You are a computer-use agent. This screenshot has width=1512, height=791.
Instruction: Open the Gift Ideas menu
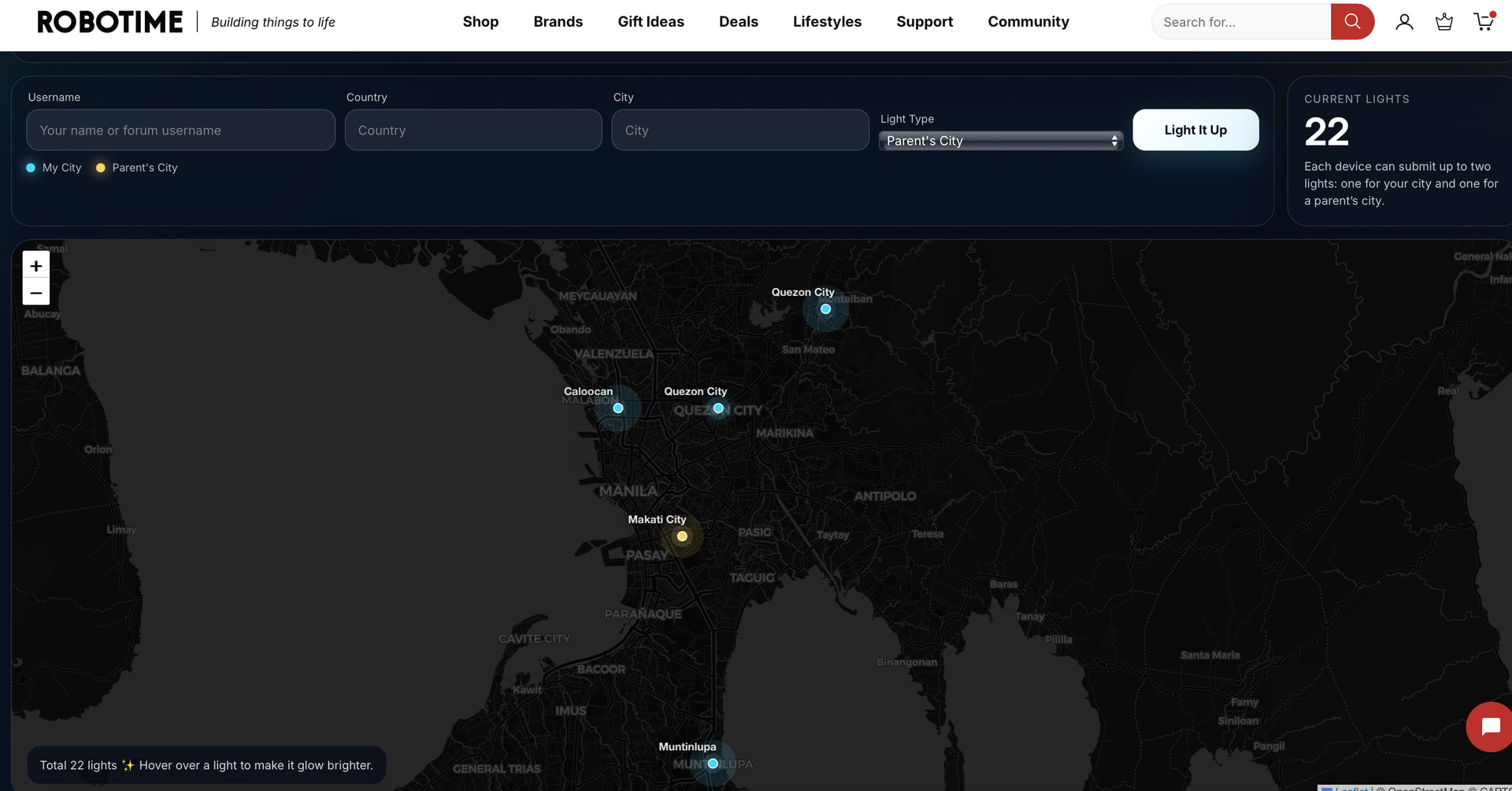pos(650,22)
